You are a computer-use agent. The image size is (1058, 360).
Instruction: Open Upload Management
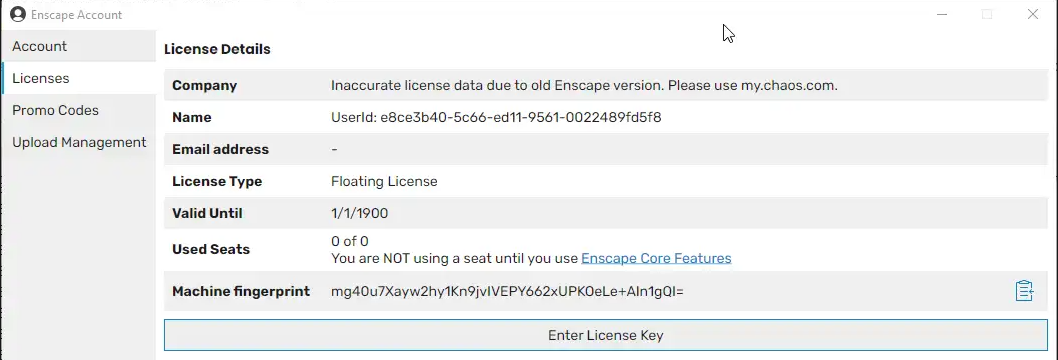point(78,142)
